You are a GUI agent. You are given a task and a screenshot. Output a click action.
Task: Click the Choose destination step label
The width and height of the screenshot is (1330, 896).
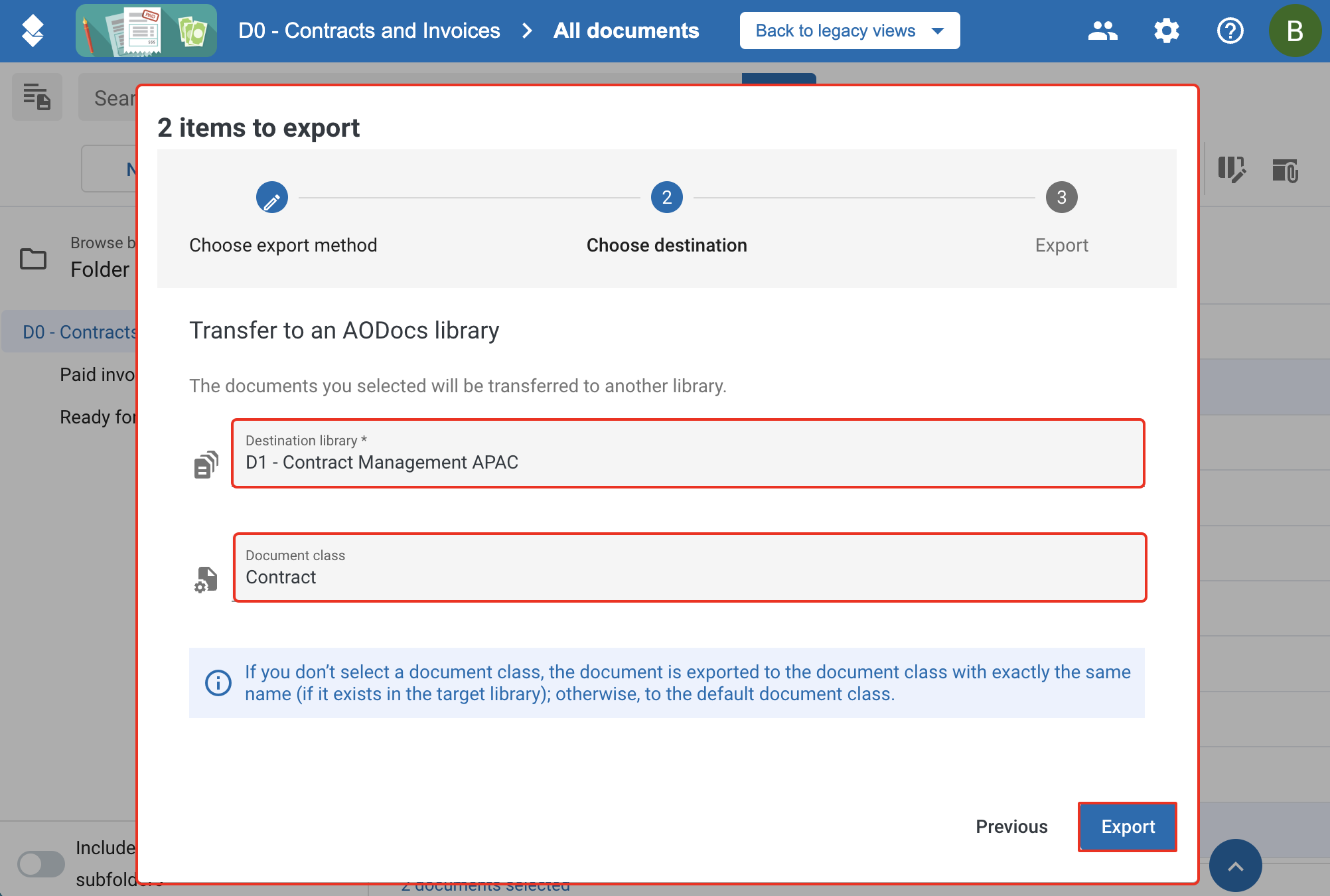pyautogui.click(x=667, y=245)
